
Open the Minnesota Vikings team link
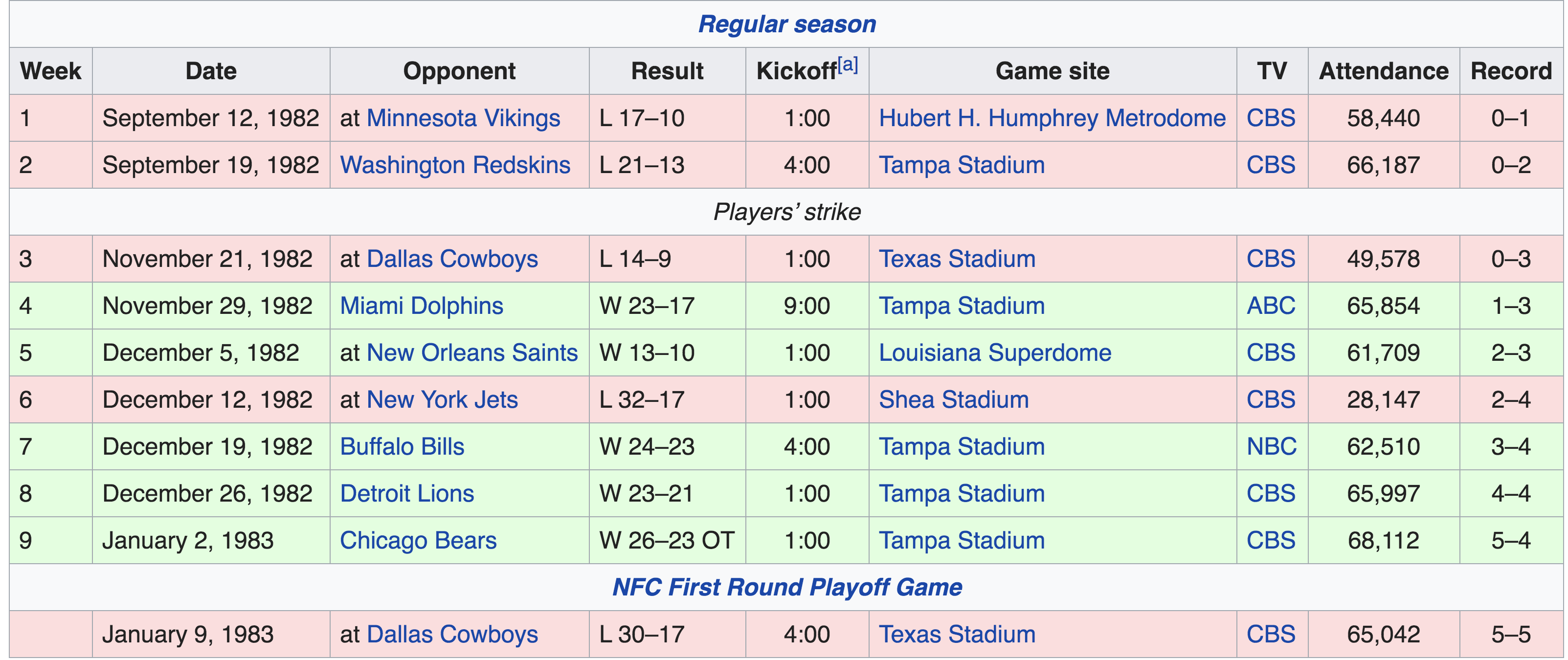pyautogui.click(x=463, y=118)
